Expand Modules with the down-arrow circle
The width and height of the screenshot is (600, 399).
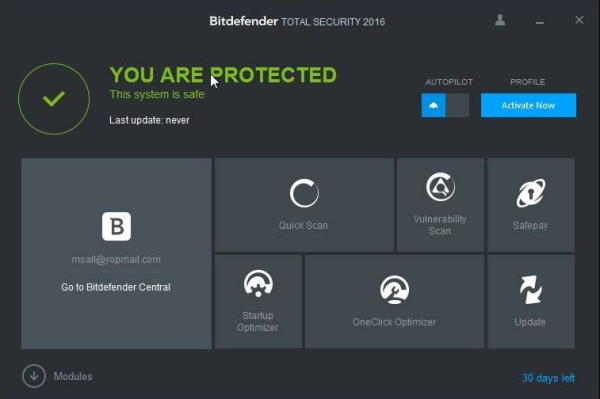coord(34,376)
